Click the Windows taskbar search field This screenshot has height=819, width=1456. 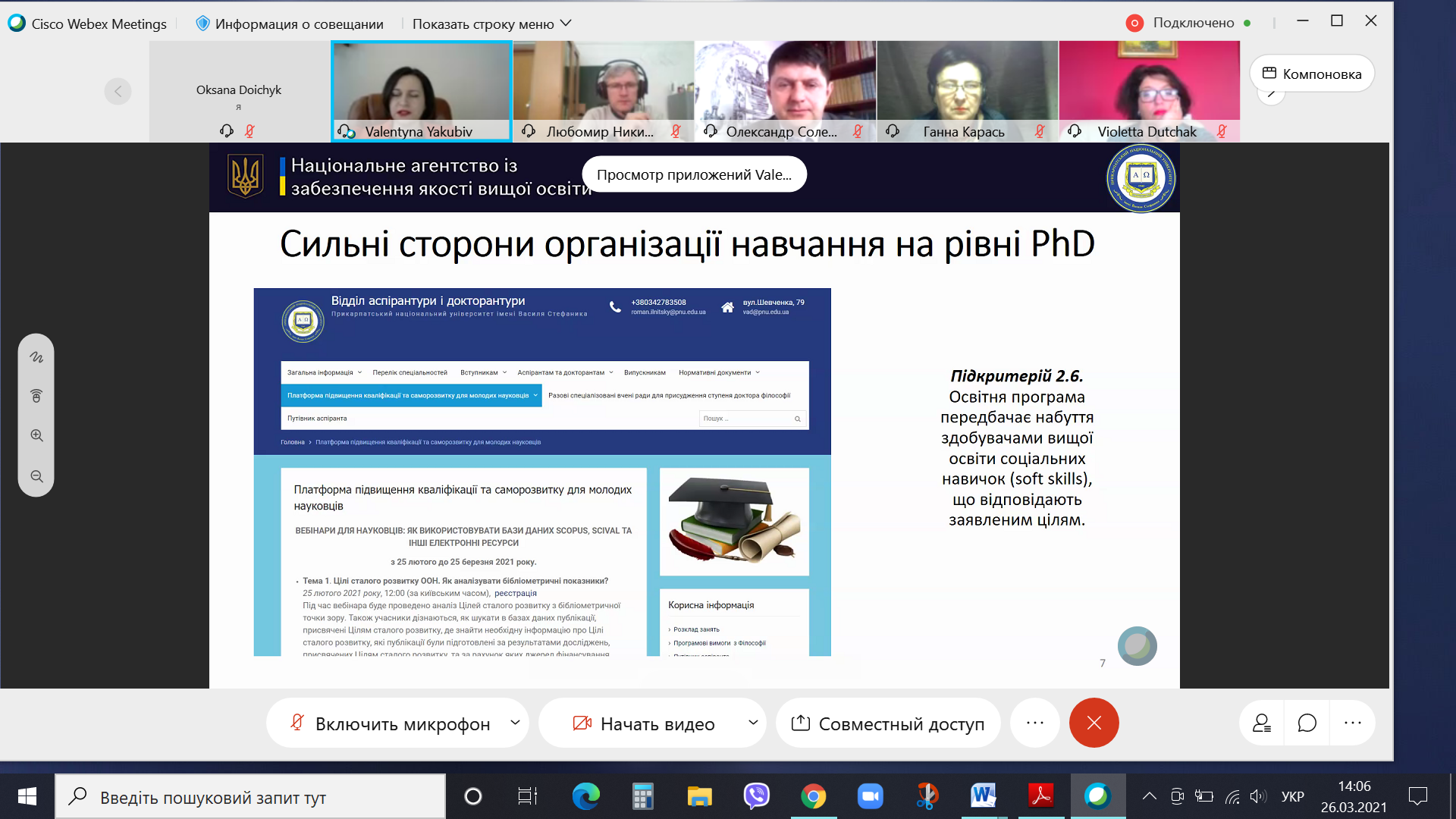250,797
